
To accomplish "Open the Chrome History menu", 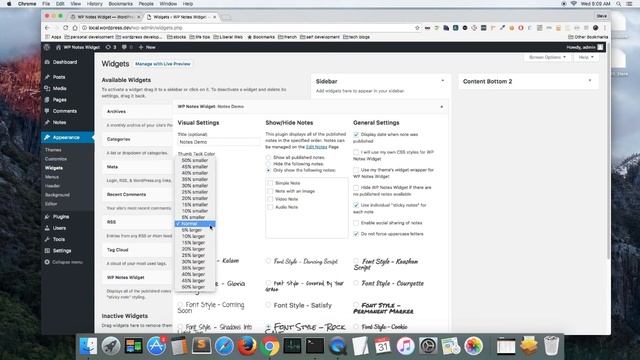I will coord(94,4).
